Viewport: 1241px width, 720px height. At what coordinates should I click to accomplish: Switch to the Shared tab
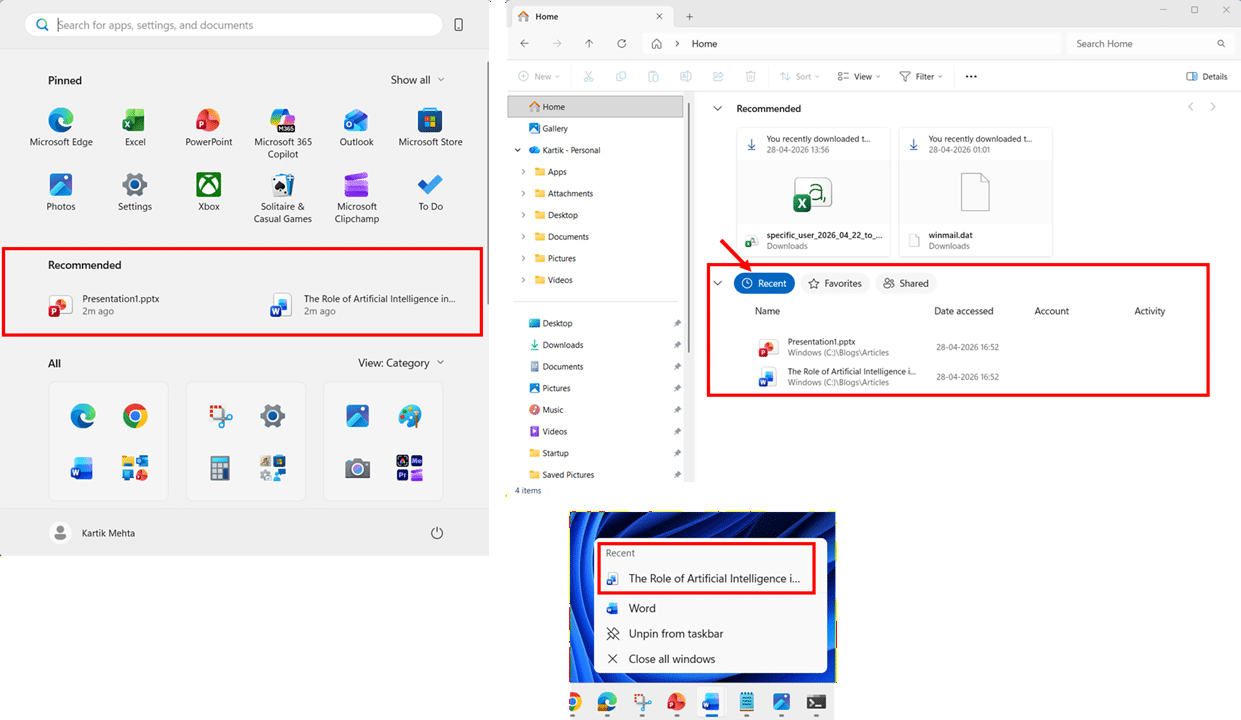click(905, 284)
